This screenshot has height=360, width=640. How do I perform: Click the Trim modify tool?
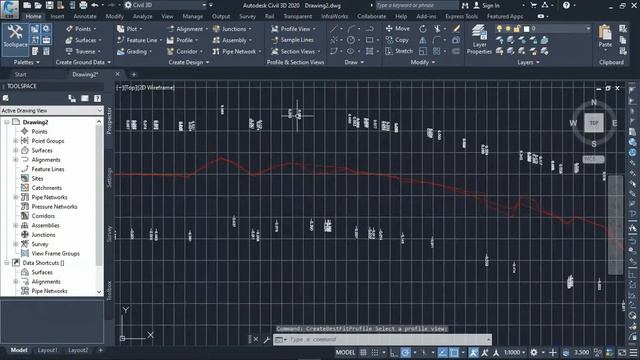pyautogui.click(x=437, y=29)
